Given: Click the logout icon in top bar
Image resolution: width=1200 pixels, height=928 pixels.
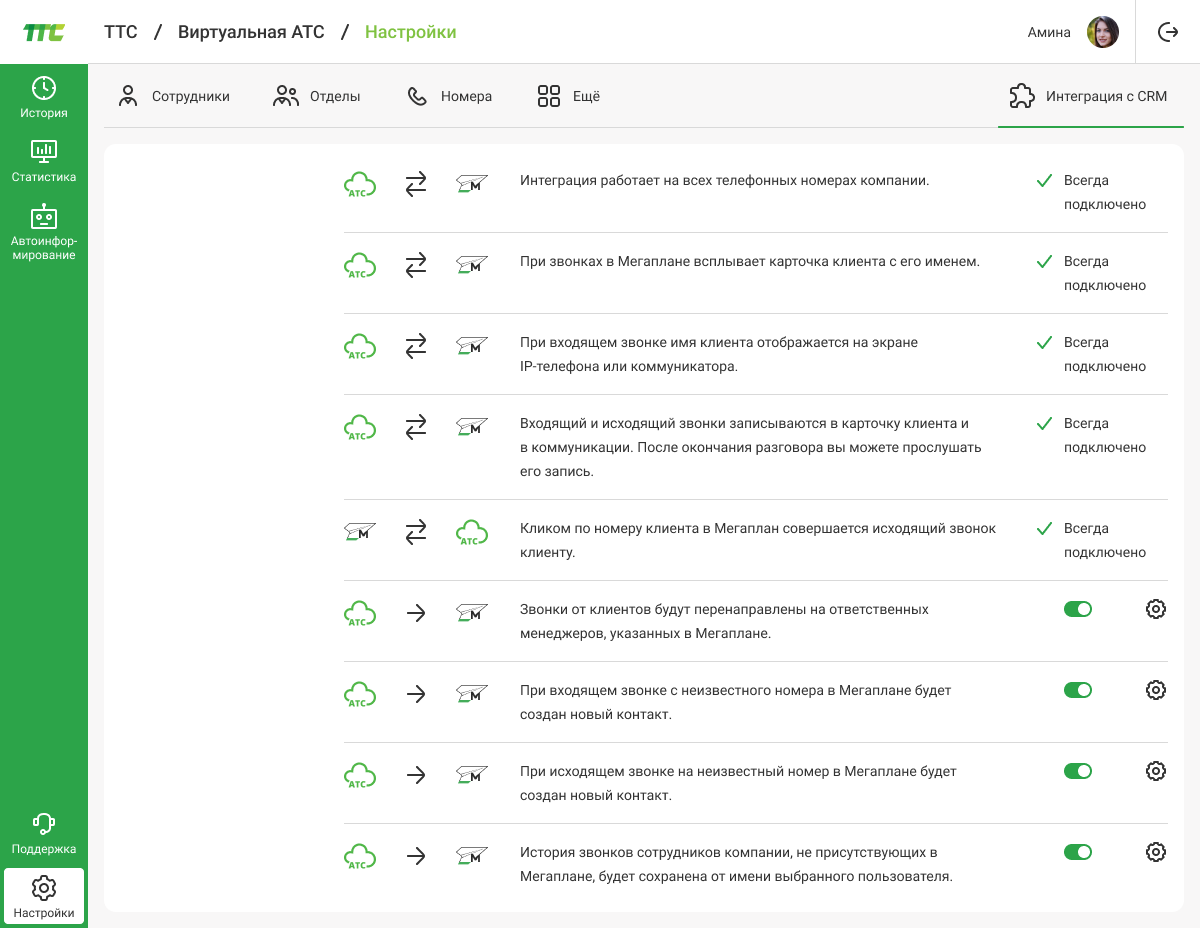Looking at the screenshot, I should tap(1168, 32).
